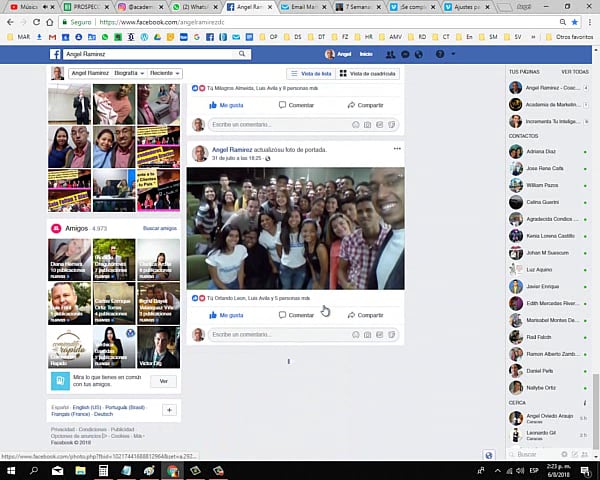The height and width of the screenshot is (480, 600).
Task: Switch to Vista de cuadrícula
Action: click(368, 73)
